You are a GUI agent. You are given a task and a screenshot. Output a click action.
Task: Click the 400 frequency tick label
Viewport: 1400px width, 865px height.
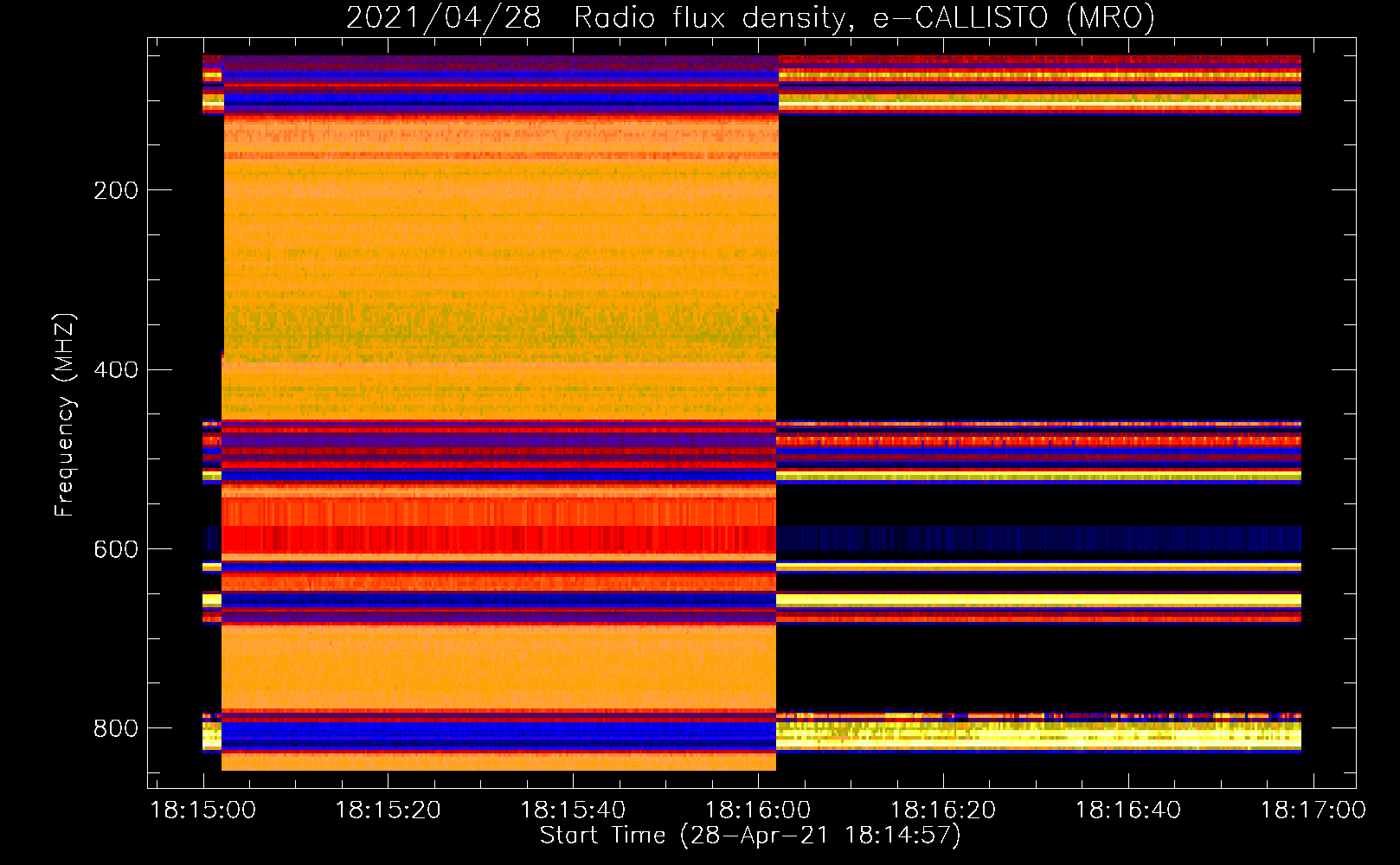[x=116, y=370]
